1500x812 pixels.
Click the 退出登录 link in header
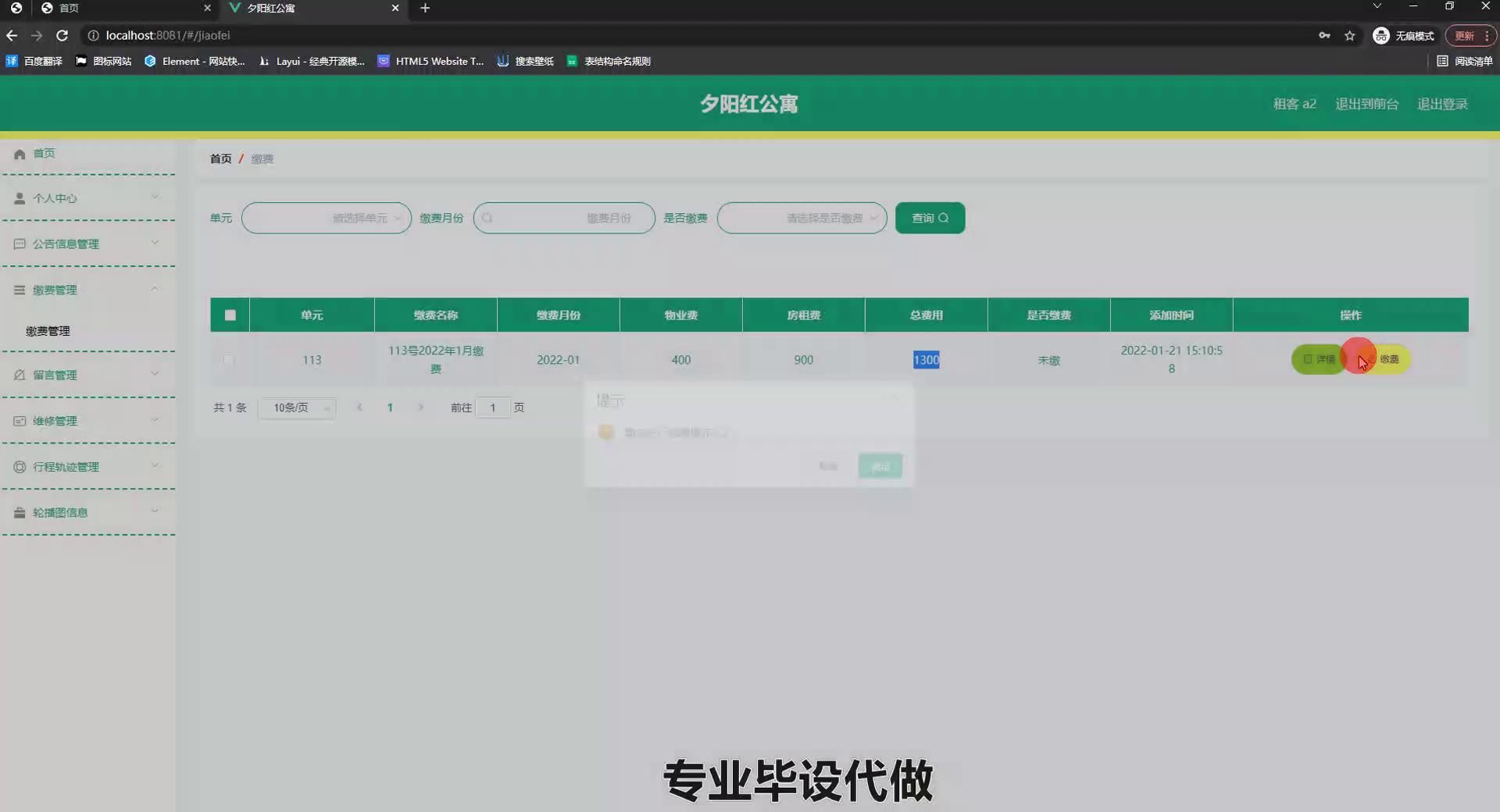[x=1442, y=104]
